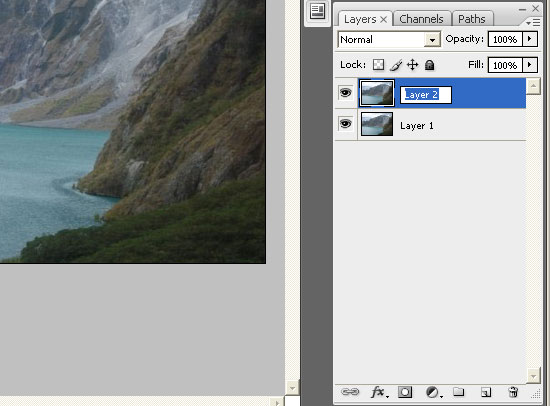Expand the Opacity slider arrow
The height and width of the screenshot is (406, 550).
(530, 39)
